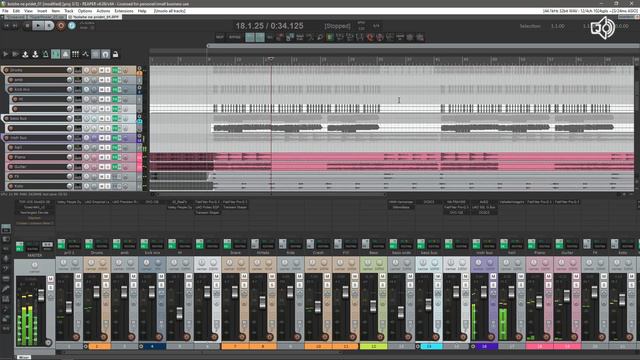640x360 pixels.
Task: Start recording with the transport Record button
Action: point(60,26)
